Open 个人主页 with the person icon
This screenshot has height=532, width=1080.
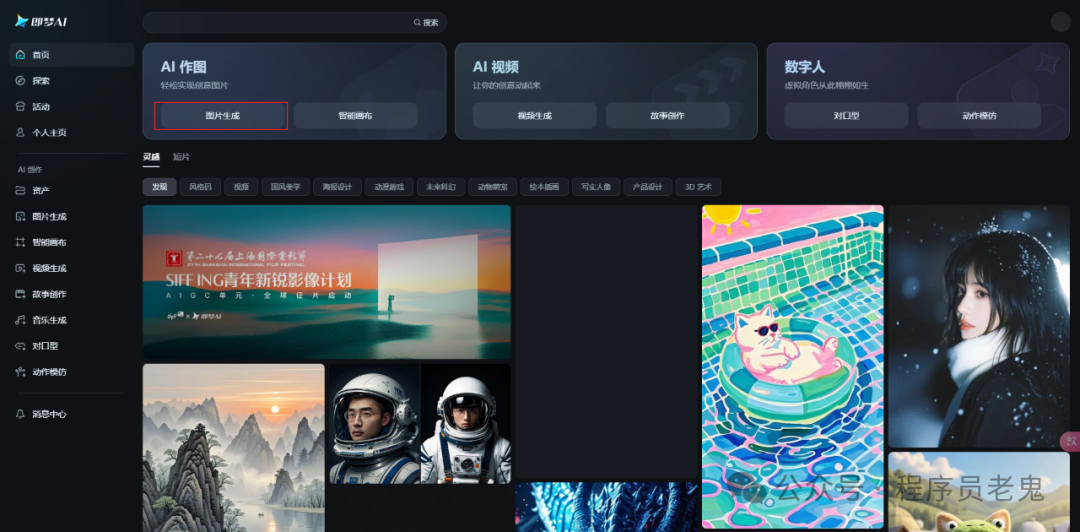[x=21, y=132]
